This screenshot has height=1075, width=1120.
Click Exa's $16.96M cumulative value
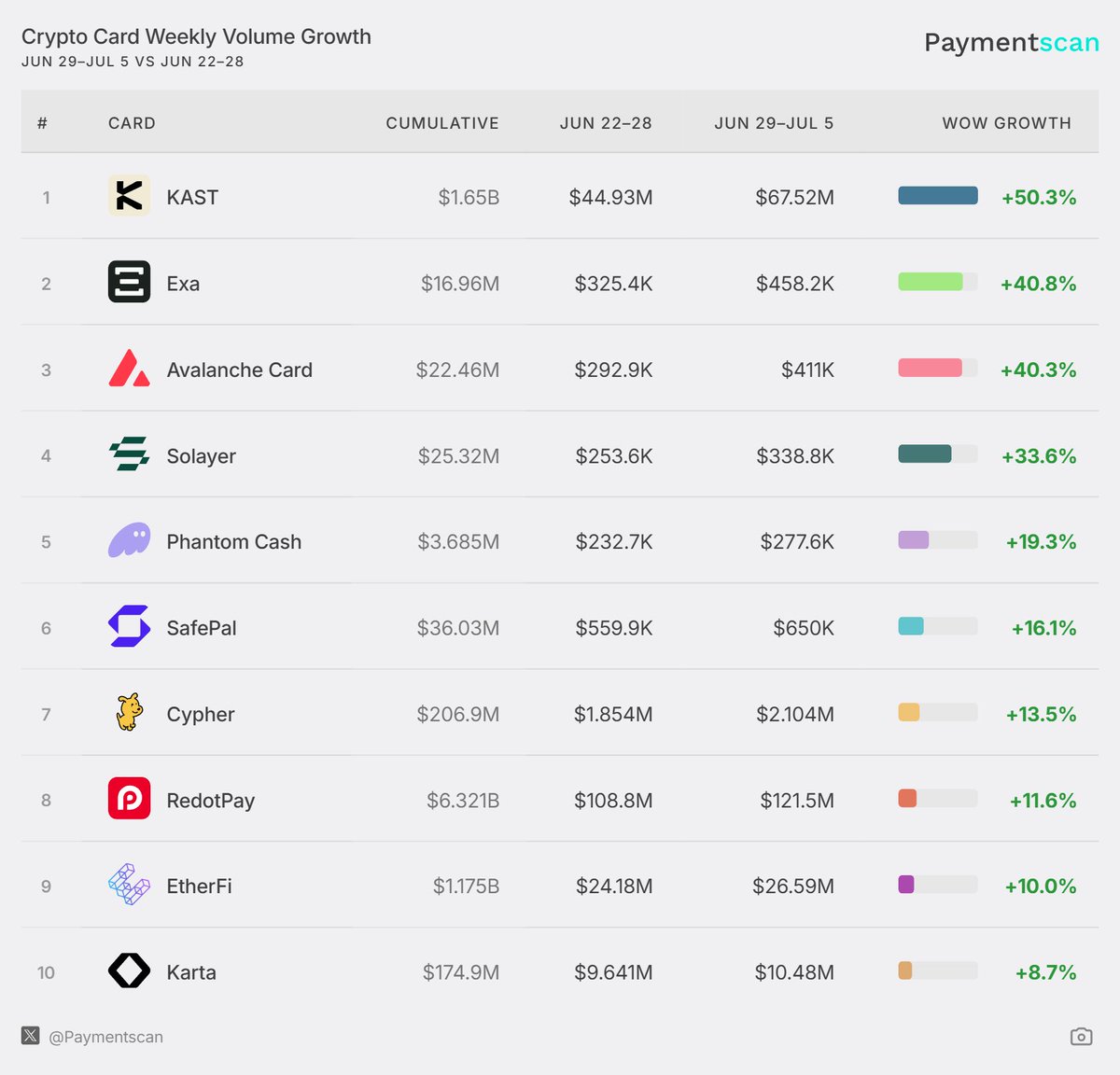tap(460, 284)
